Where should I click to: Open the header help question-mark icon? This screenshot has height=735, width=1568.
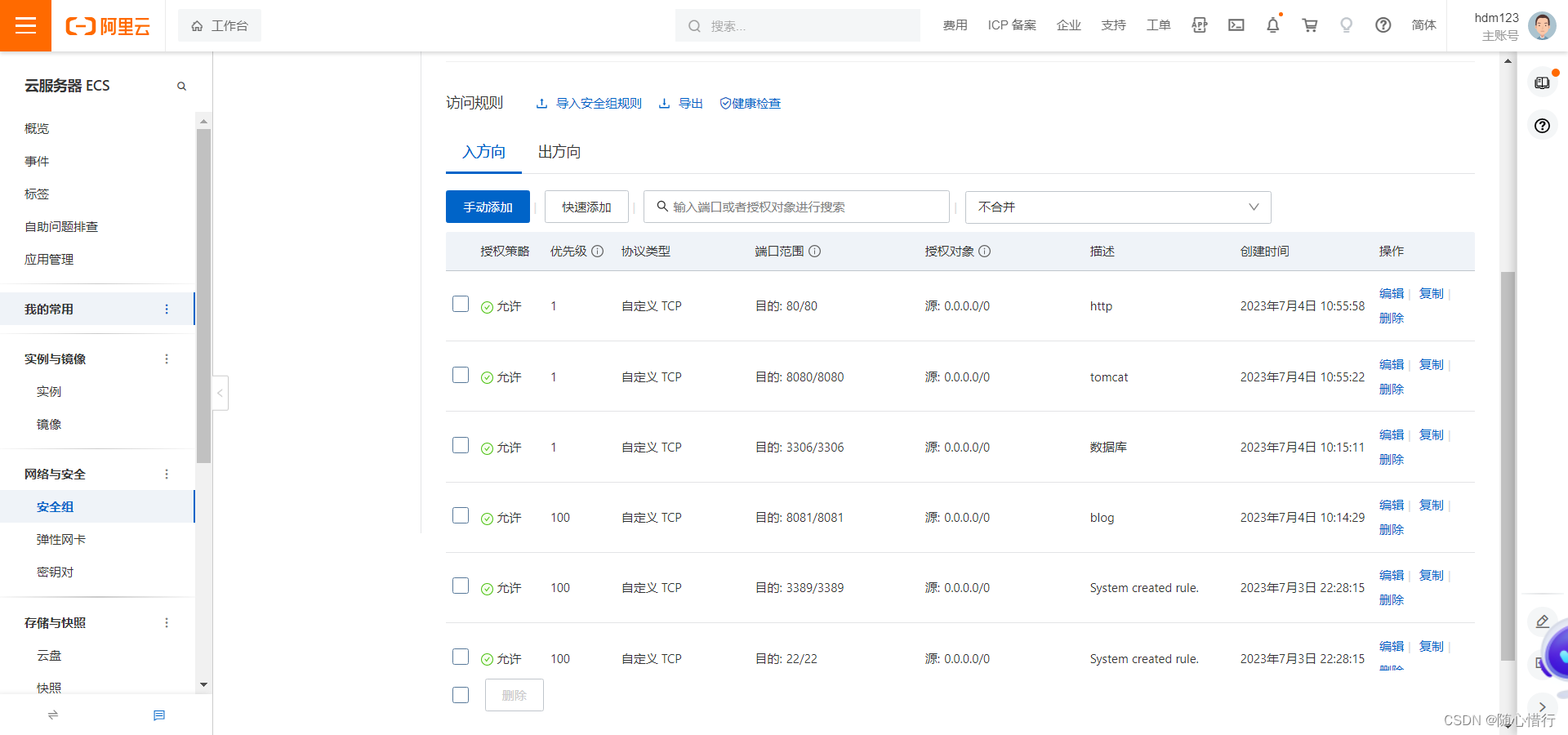[x=1383, y=25]
